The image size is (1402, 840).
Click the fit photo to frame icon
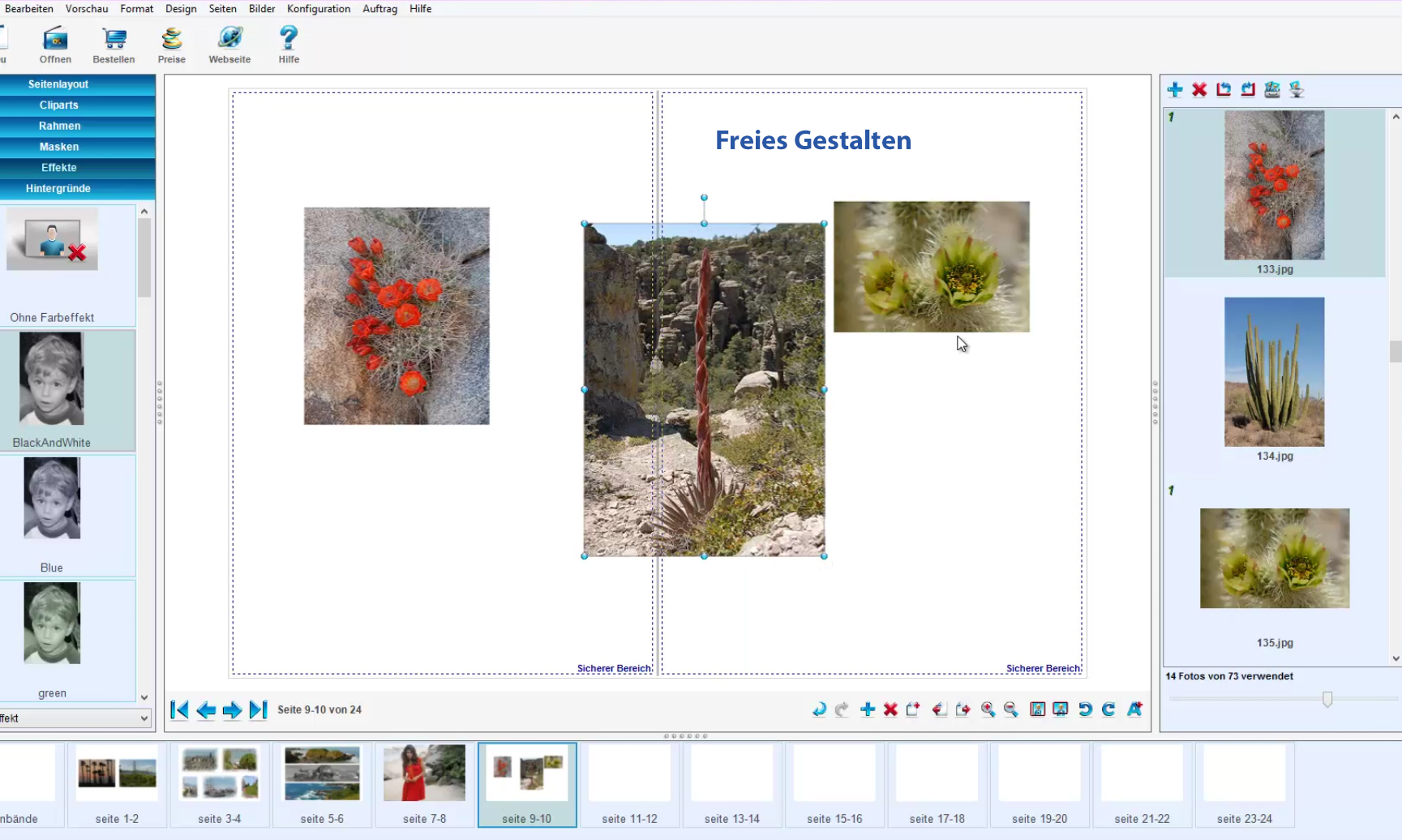(1037, 709)
